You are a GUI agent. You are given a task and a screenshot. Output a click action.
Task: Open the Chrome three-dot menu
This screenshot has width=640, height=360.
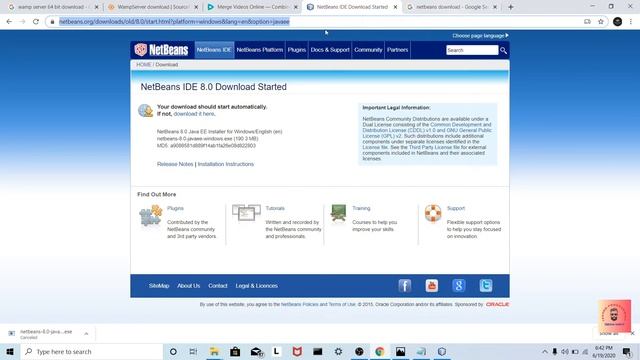631,22
